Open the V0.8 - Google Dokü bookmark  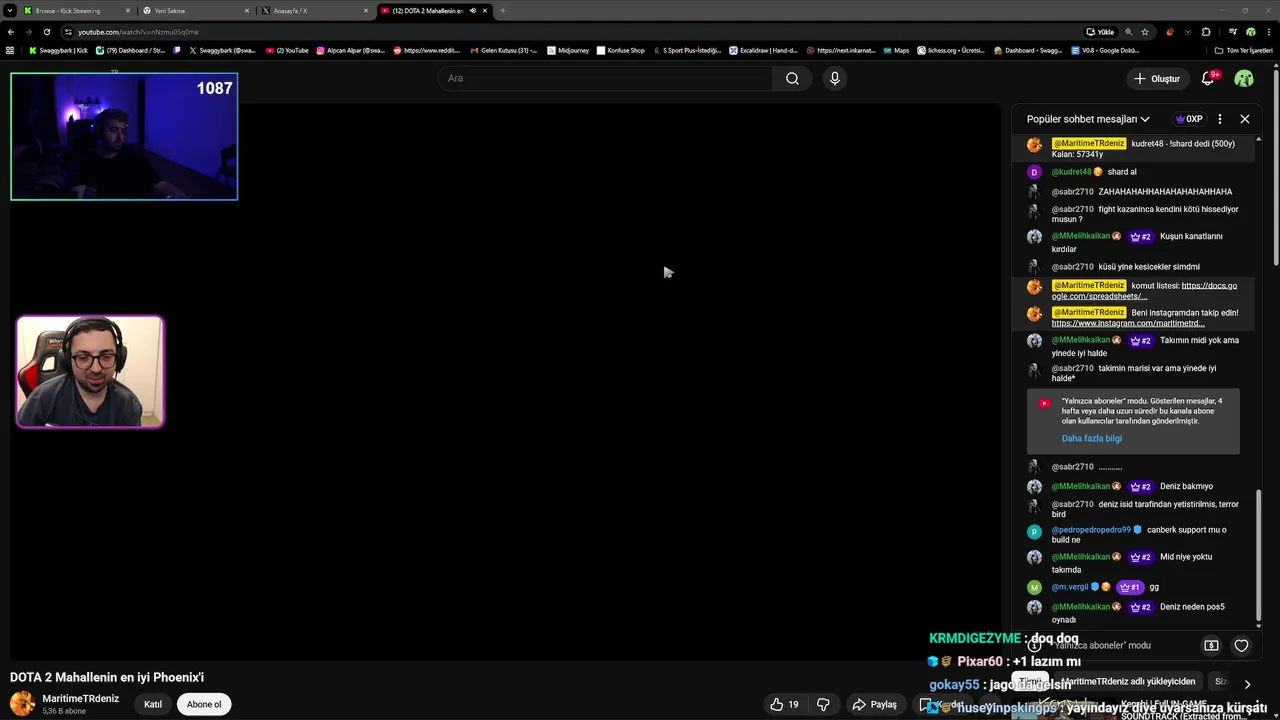1104,50
